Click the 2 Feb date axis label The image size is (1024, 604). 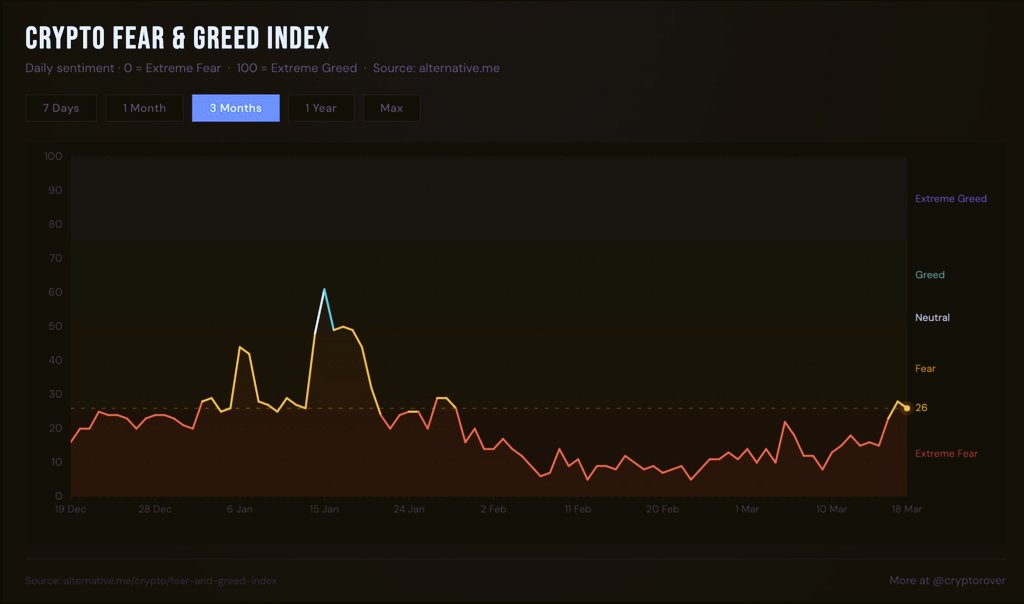tap(493, 509)
